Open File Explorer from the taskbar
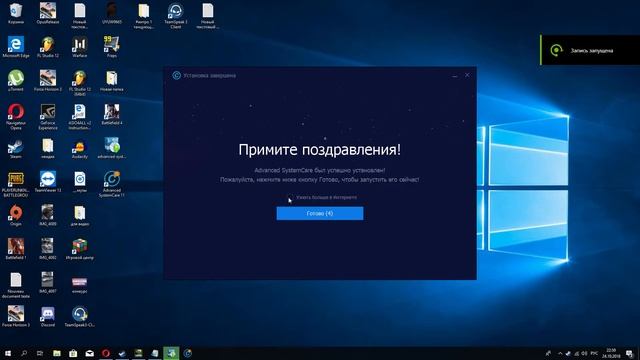The image size is (640, 360). 57,353
